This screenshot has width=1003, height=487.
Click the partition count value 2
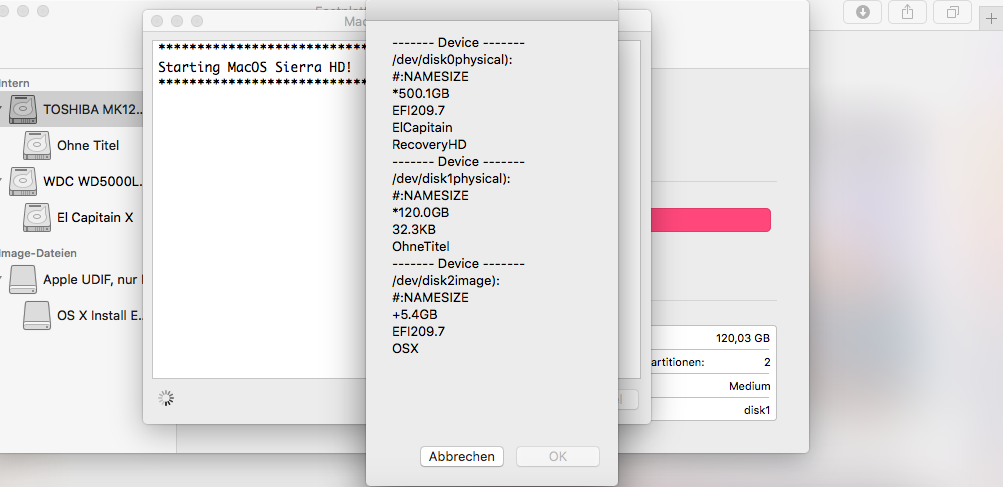pyautogui.click(x=767, y=362)
